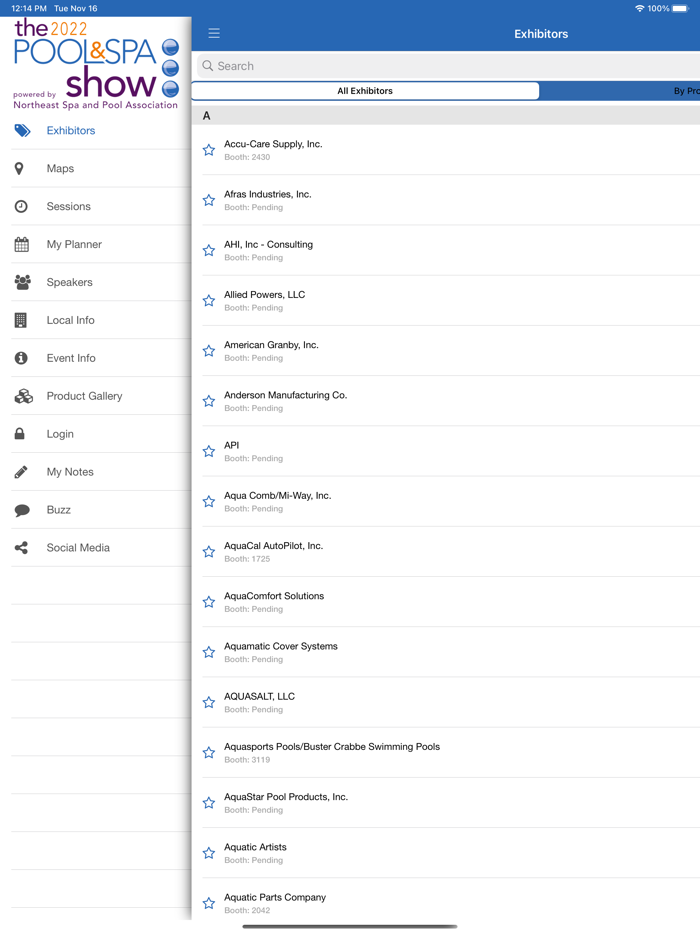Open the hamburger menu icon
Viewport: 700px width, 934px height.
tap(214, 34)
